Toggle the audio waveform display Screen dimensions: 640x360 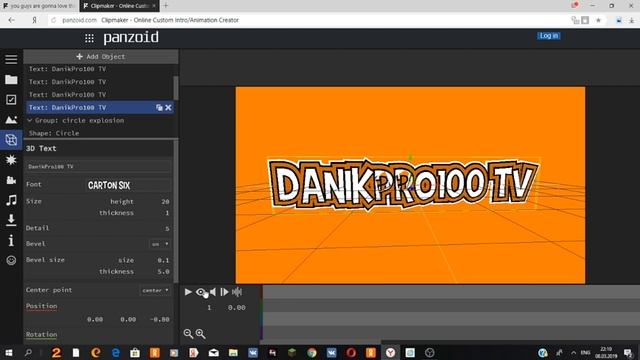237,292
